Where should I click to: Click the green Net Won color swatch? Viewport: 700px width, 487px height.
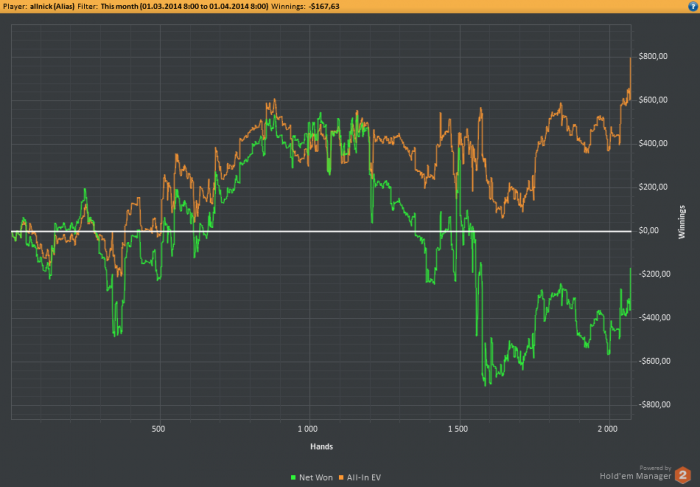pyautogui.click(x=293, y=478)
